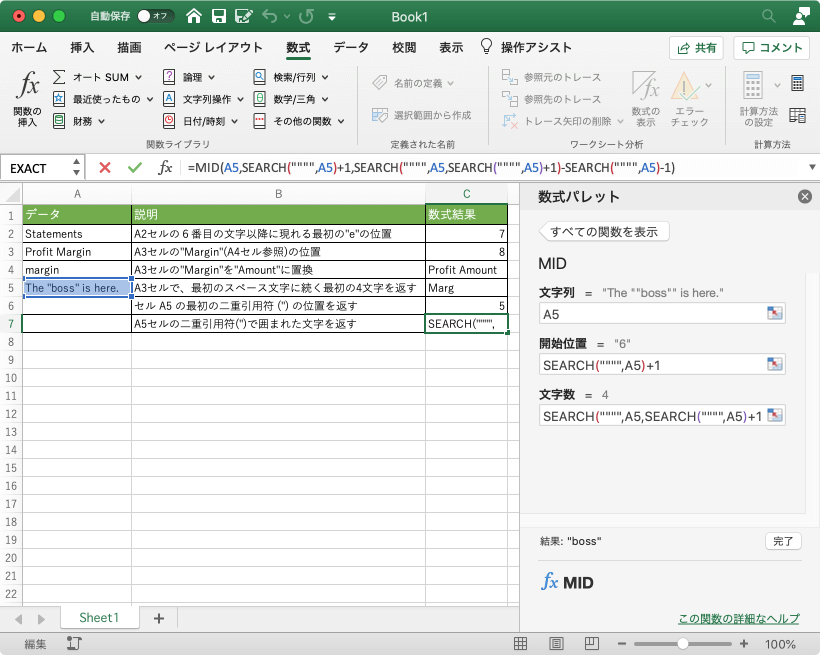Select the Sheet1 tab
The height and width of the screenshot is (655, 820).
point(99,618)
